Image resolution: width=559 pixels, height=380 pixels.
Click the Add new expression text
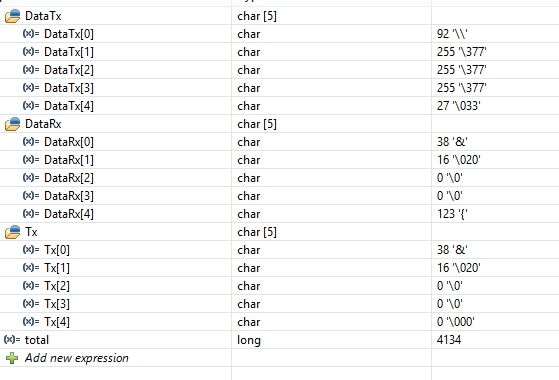(77, 358)
